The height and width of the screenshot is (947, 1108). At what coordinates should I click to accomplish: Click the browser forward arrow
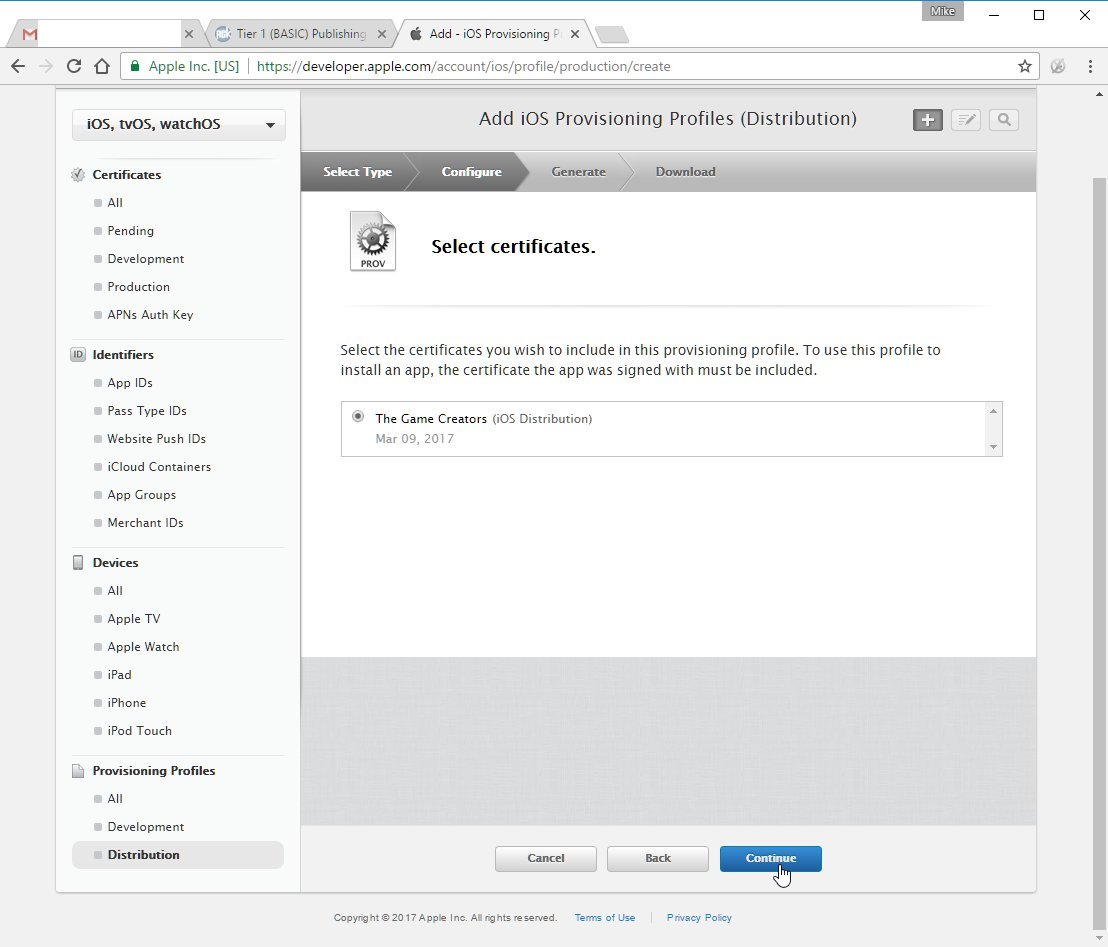46,66
